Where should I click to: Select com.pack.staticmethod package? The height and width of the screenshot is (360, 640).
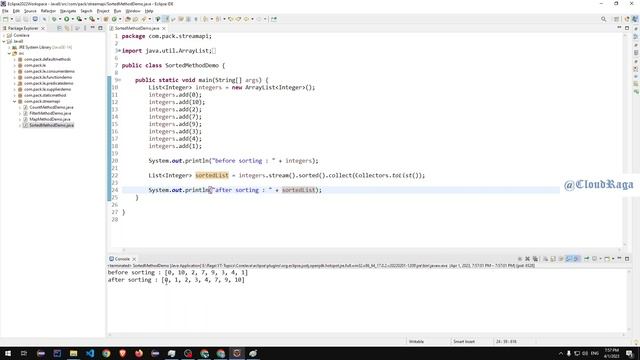44,95
